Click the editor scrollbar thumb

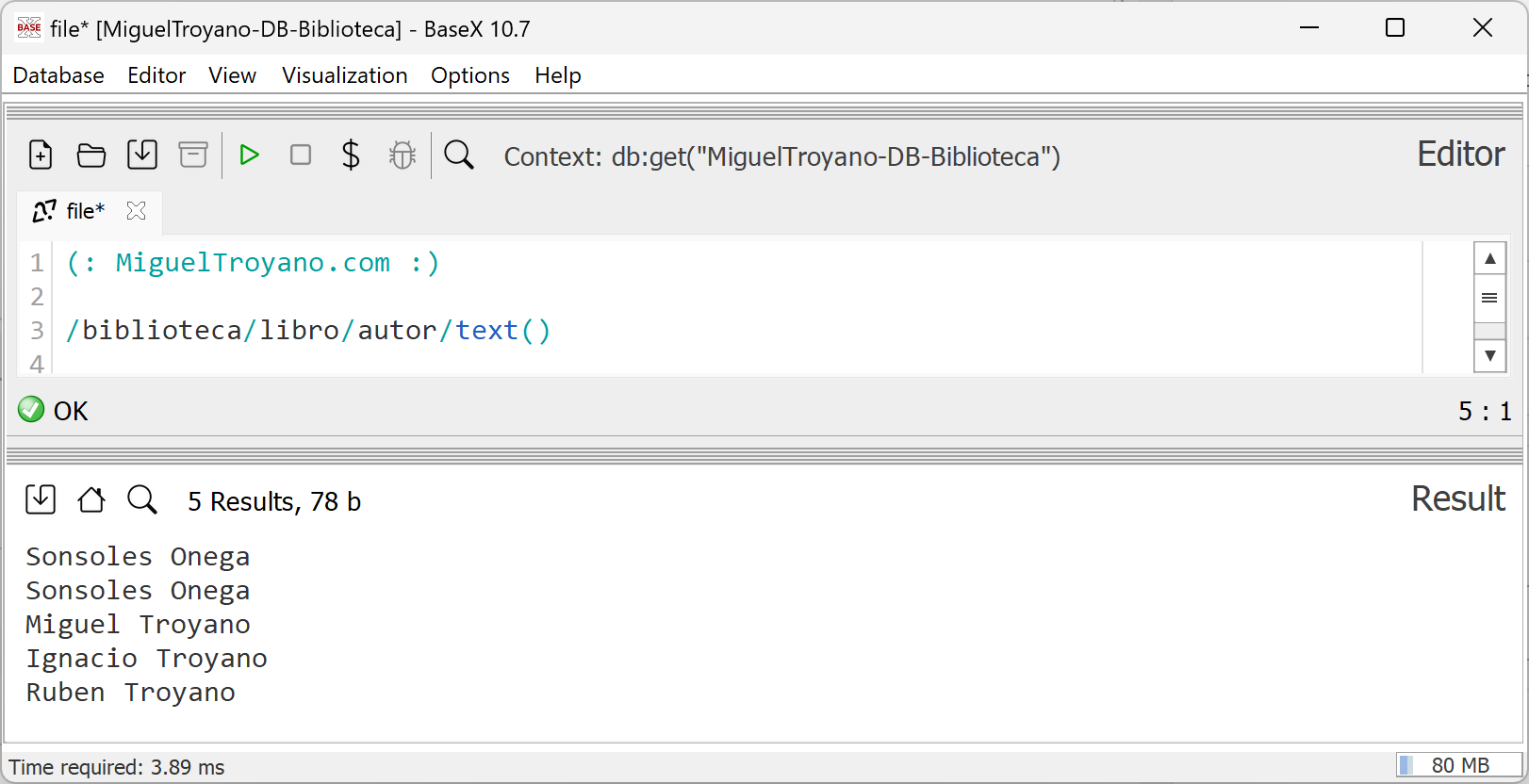[x=1489, y=298]
